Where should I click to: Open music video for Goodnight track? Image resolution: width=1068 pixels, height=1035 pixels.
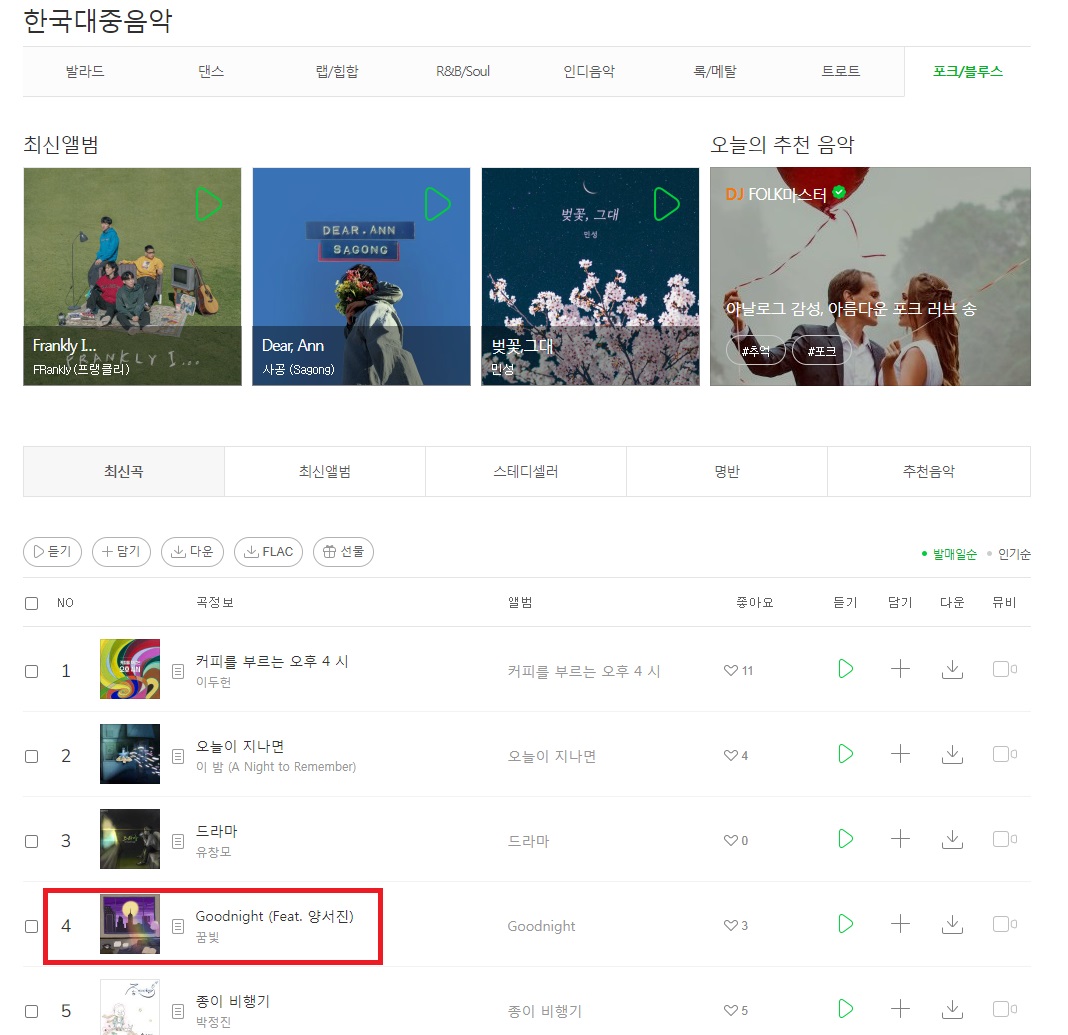tap(1004, 924)
